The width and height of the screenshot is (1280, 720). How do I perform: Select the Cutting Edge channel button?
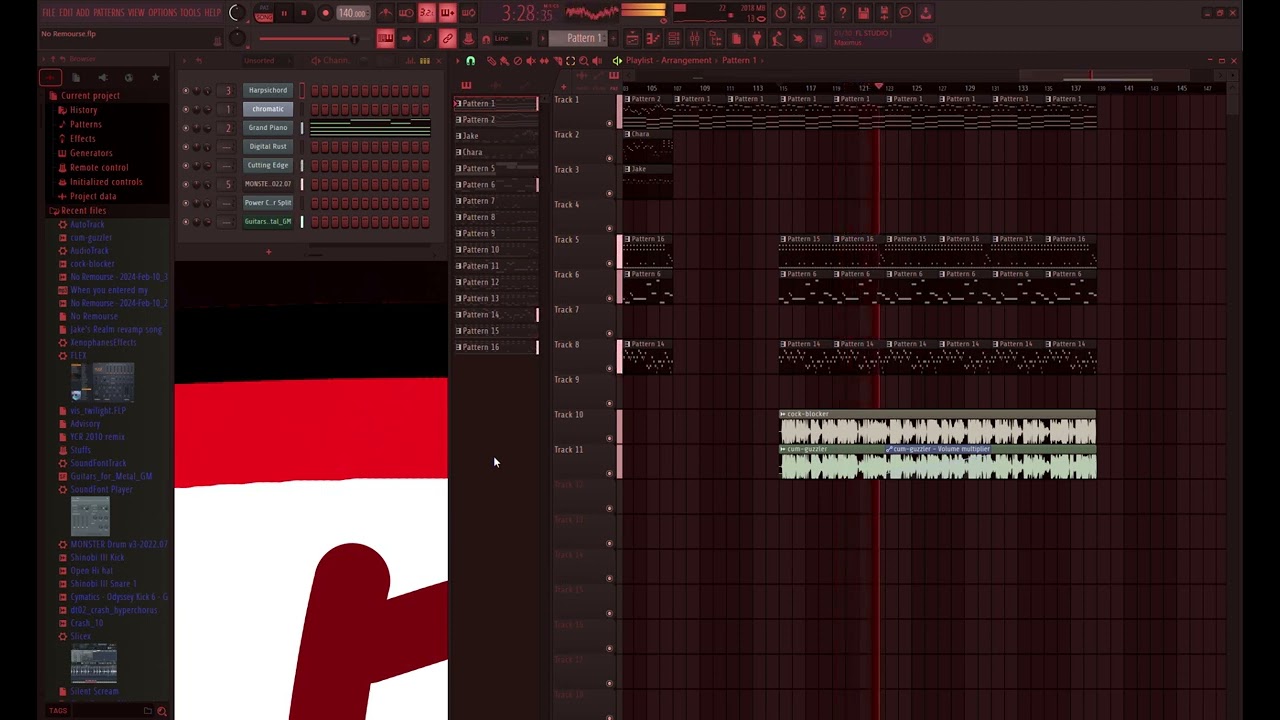pyautogui.click(x=268, y=165)
